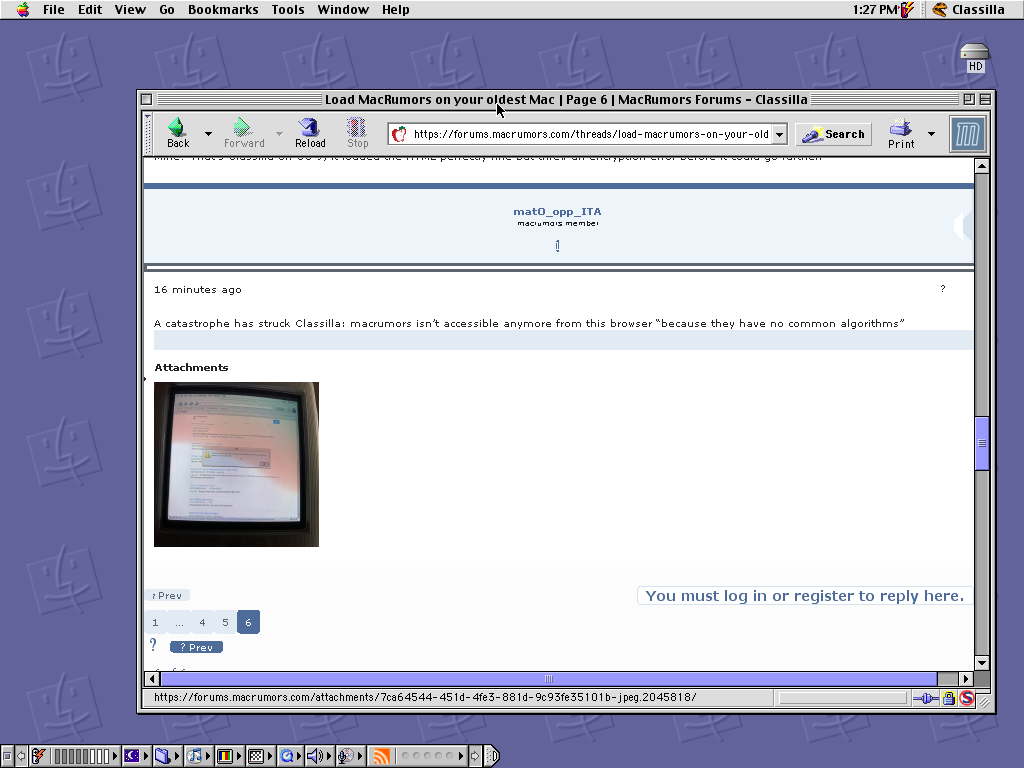Click the Classilla throbber logo
This screenshot has width=1024, height=768.
[968, 135]
